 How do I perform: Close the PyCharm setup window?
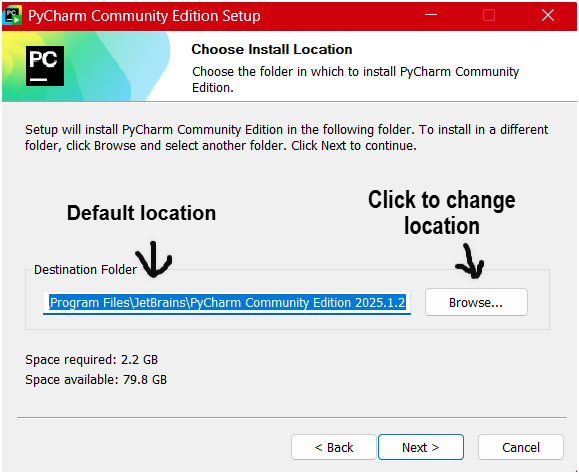pos(548,15)
